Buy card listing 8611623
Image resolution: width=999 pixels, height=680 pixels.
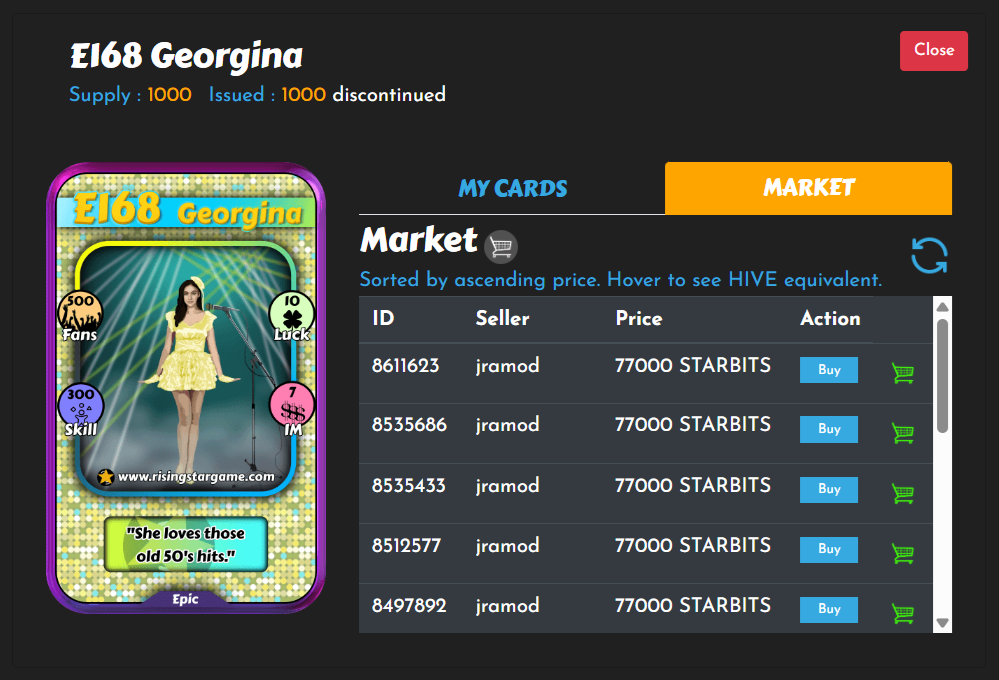click(x=829, y=370)
